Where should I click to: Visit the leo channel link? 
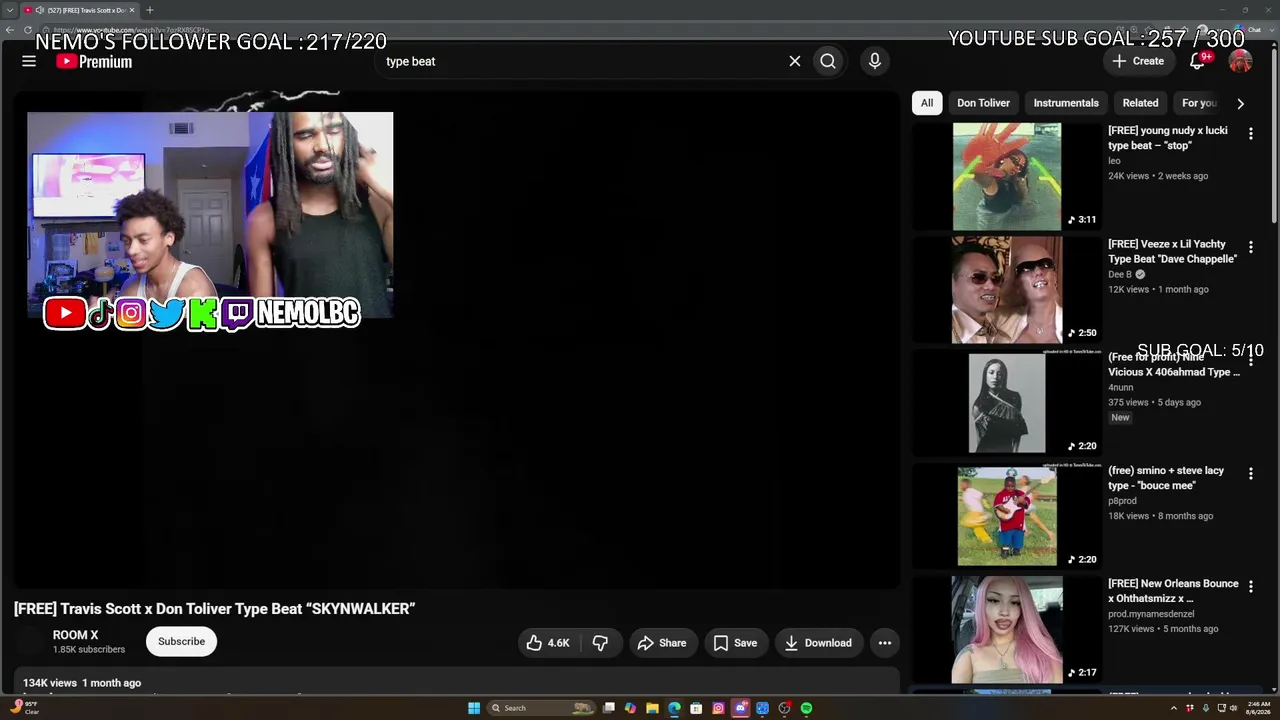pos(1114,161)
